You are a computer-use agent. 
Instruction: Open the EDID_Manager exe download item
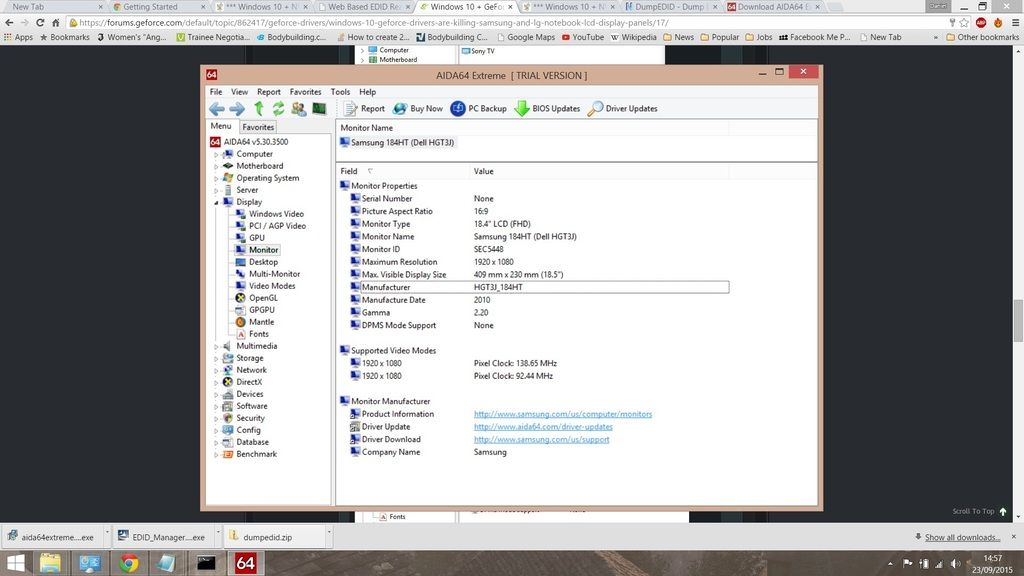161,537
